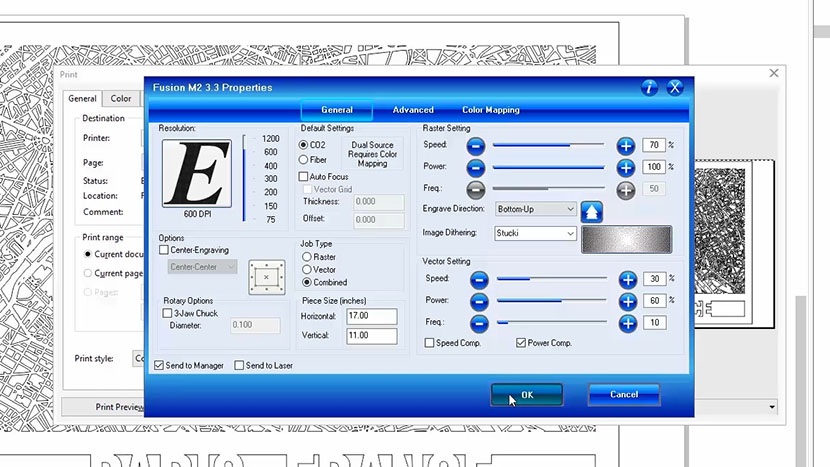830x467 pixels.
Task: Click the blue engrave direction arrow icon
Action: 592,210
